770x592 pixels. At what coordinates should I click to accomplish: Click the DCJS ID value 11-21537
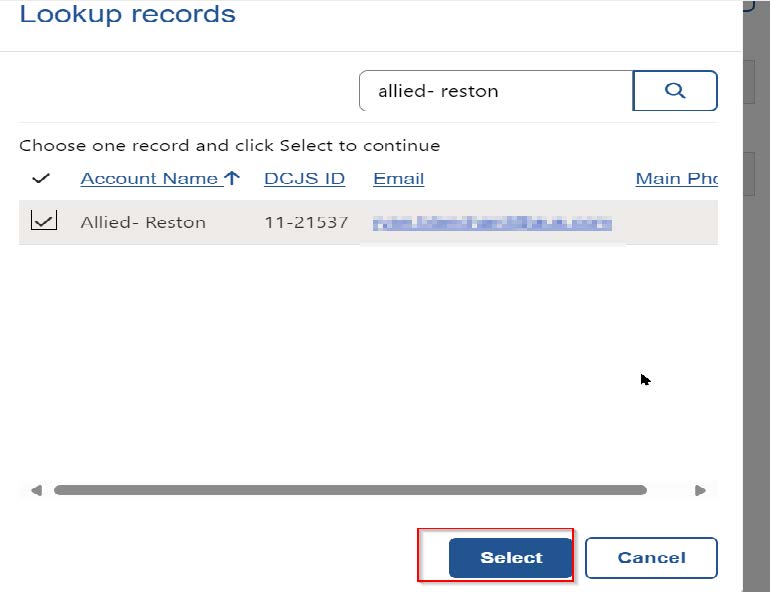pyautogui.click(x=306, y=222)
